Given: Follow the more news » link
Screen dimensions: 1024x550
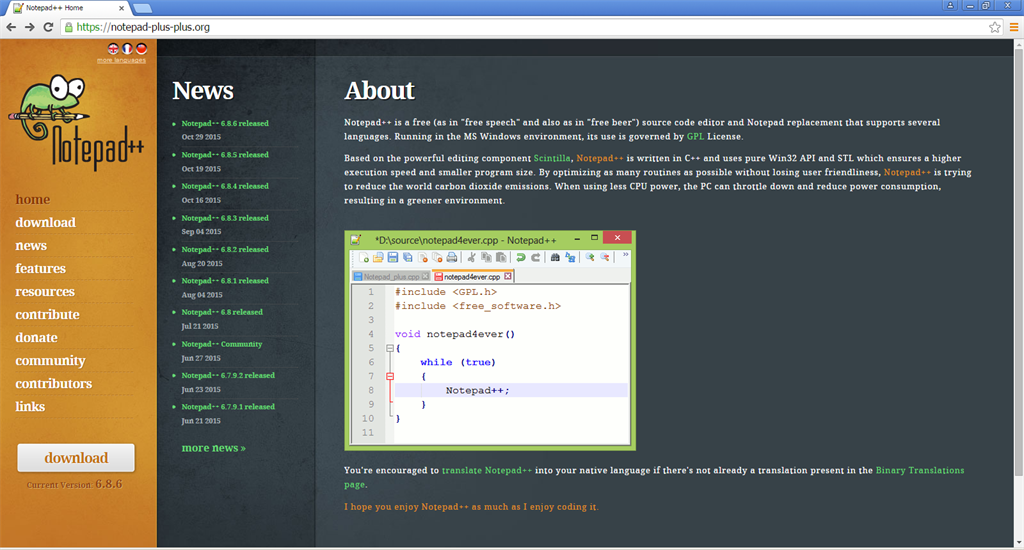Looking at the screenshot, I should point(214,448).
